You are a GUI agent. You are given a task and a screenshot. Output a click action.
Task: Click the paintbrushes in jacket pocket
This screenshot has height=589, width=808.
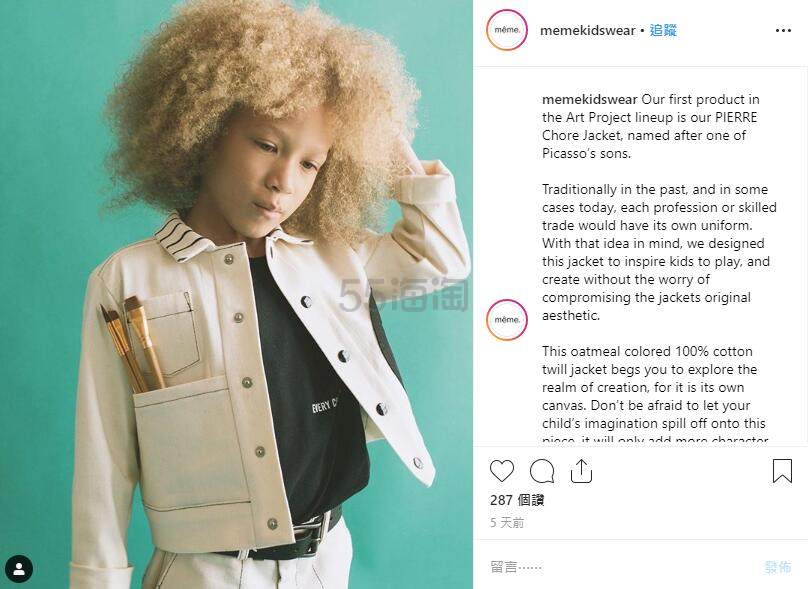click(x=131, y=343)
